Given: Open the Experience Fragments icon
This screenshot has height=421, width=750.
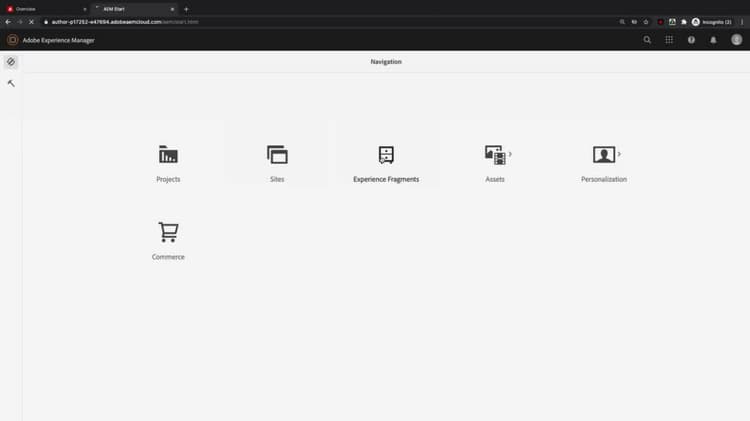Looking at the screenshot, I should pyautogui.click(x=386, y=155).
